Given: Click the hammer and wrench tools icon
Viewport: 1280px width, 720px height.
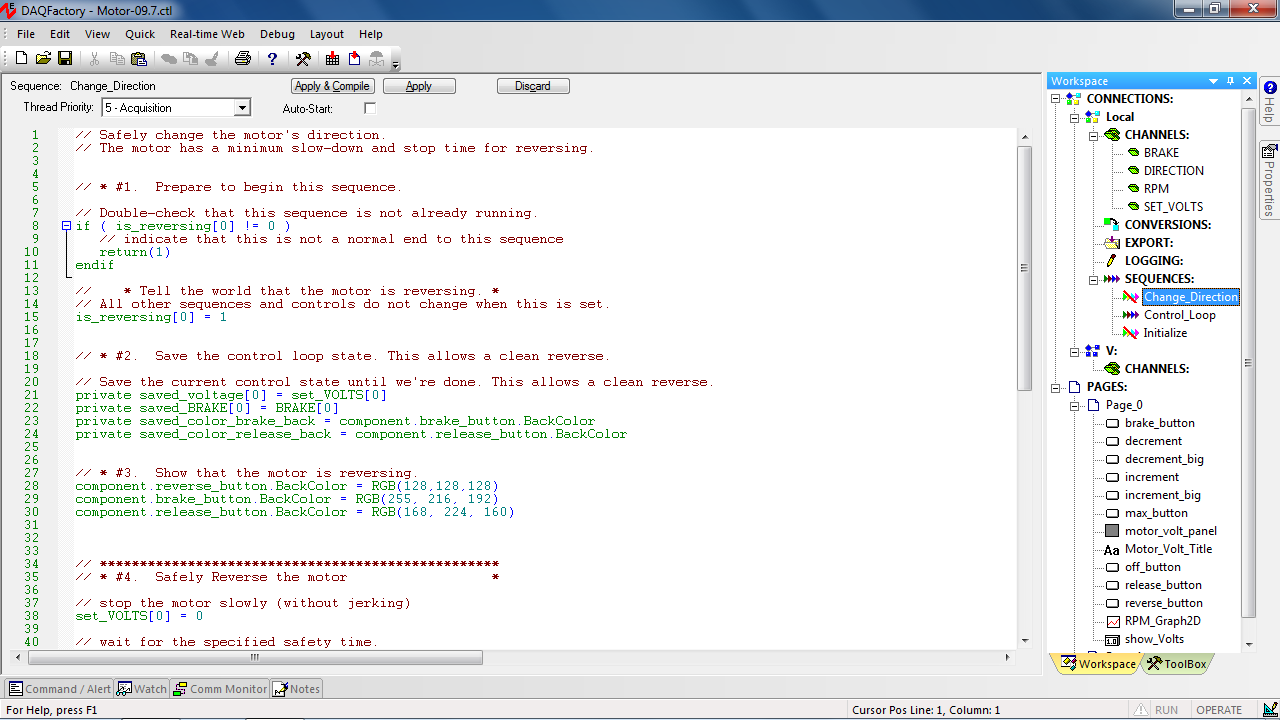Looking at the screenshot, I should [x=303, y=59].
